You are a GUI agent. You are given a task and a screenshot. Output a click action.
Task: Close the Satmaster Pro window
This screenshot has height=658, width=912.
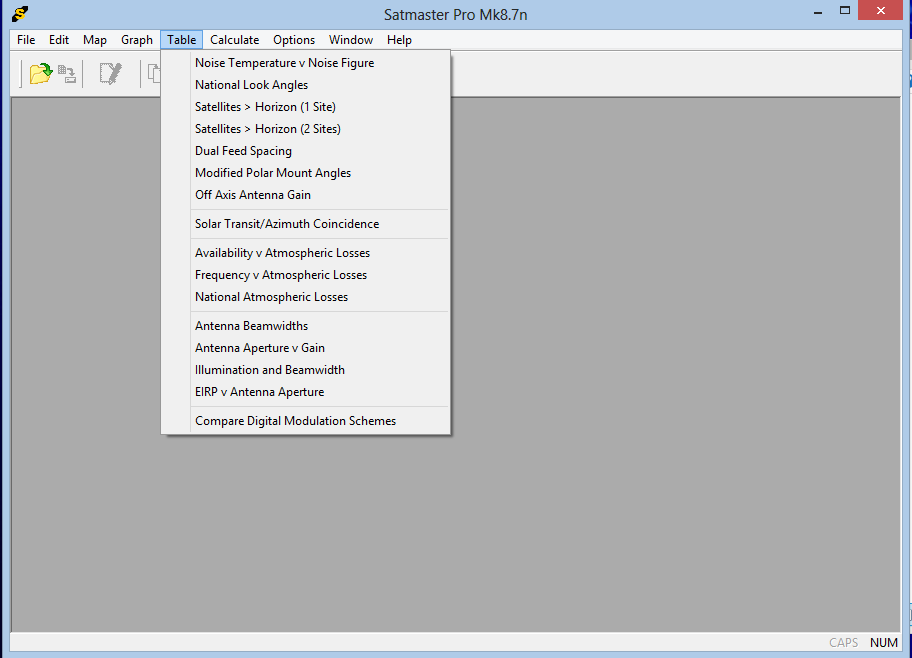881,11
